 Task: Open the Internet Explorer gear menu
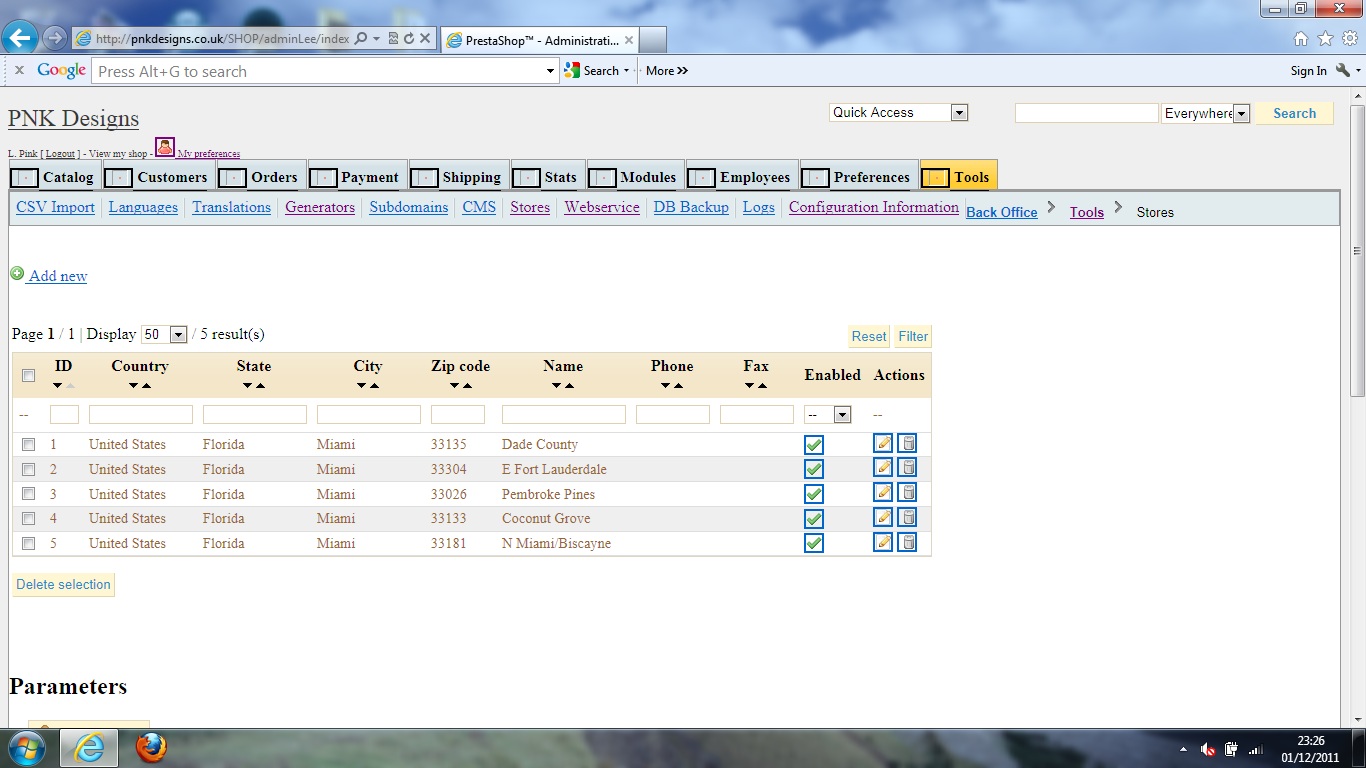coord(1350,39)
